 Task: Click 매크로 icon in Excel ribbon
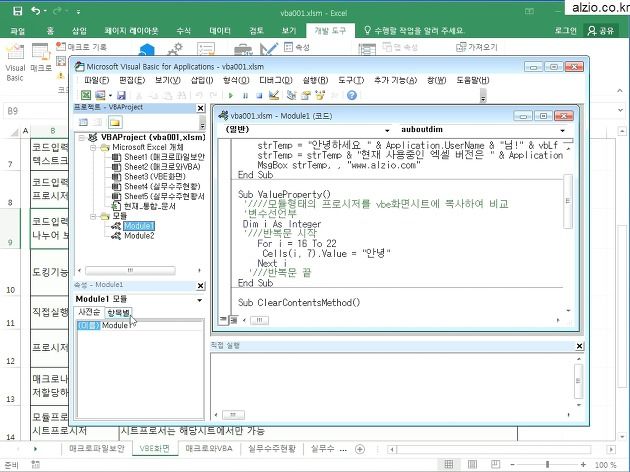tap(41, 59)
